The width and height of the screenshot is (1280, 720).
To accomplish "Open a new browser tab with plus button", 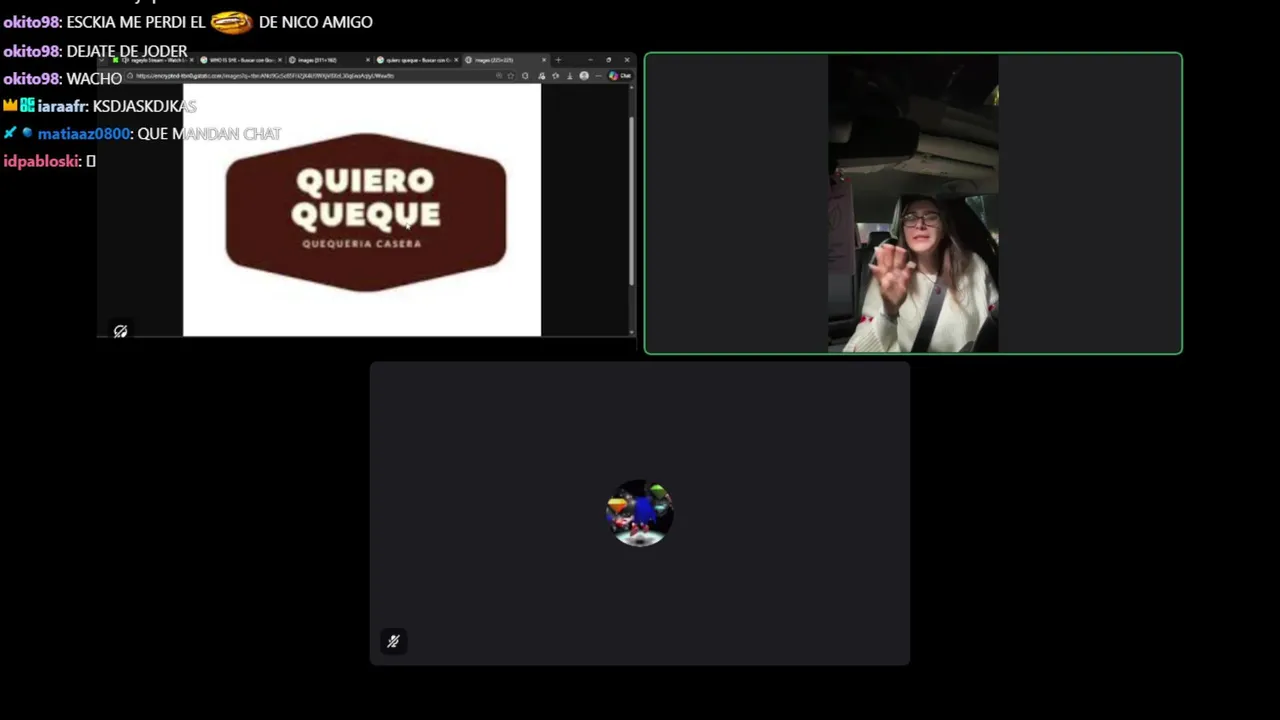I will coord(558,60).
